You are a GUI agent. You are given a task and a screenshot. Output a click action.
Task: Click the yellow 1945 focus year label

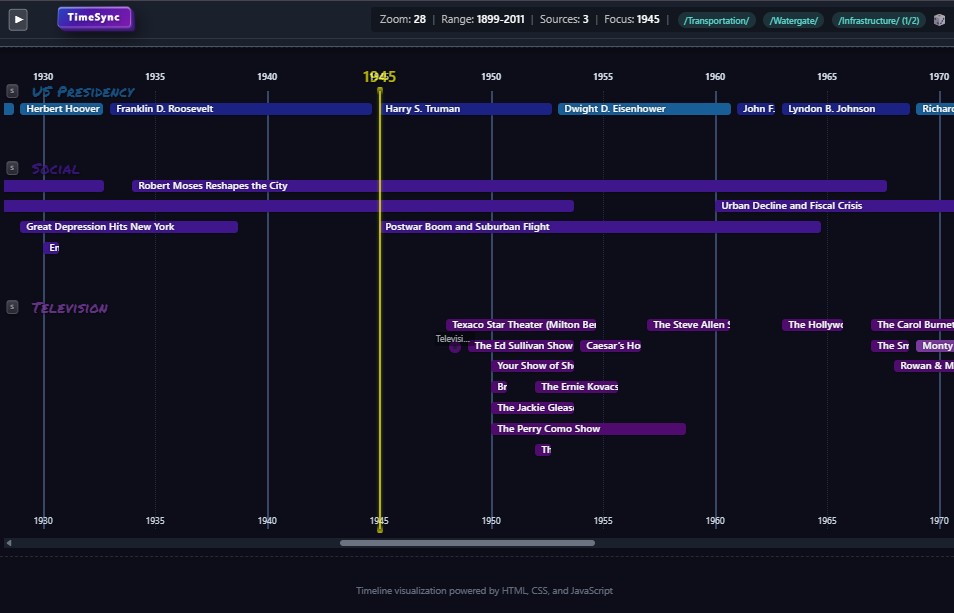point(379,77)
